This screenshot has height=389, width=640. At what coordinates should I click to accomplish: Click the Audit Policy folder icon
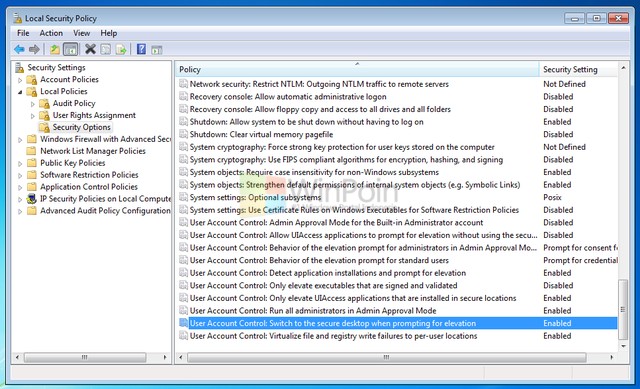44,103
